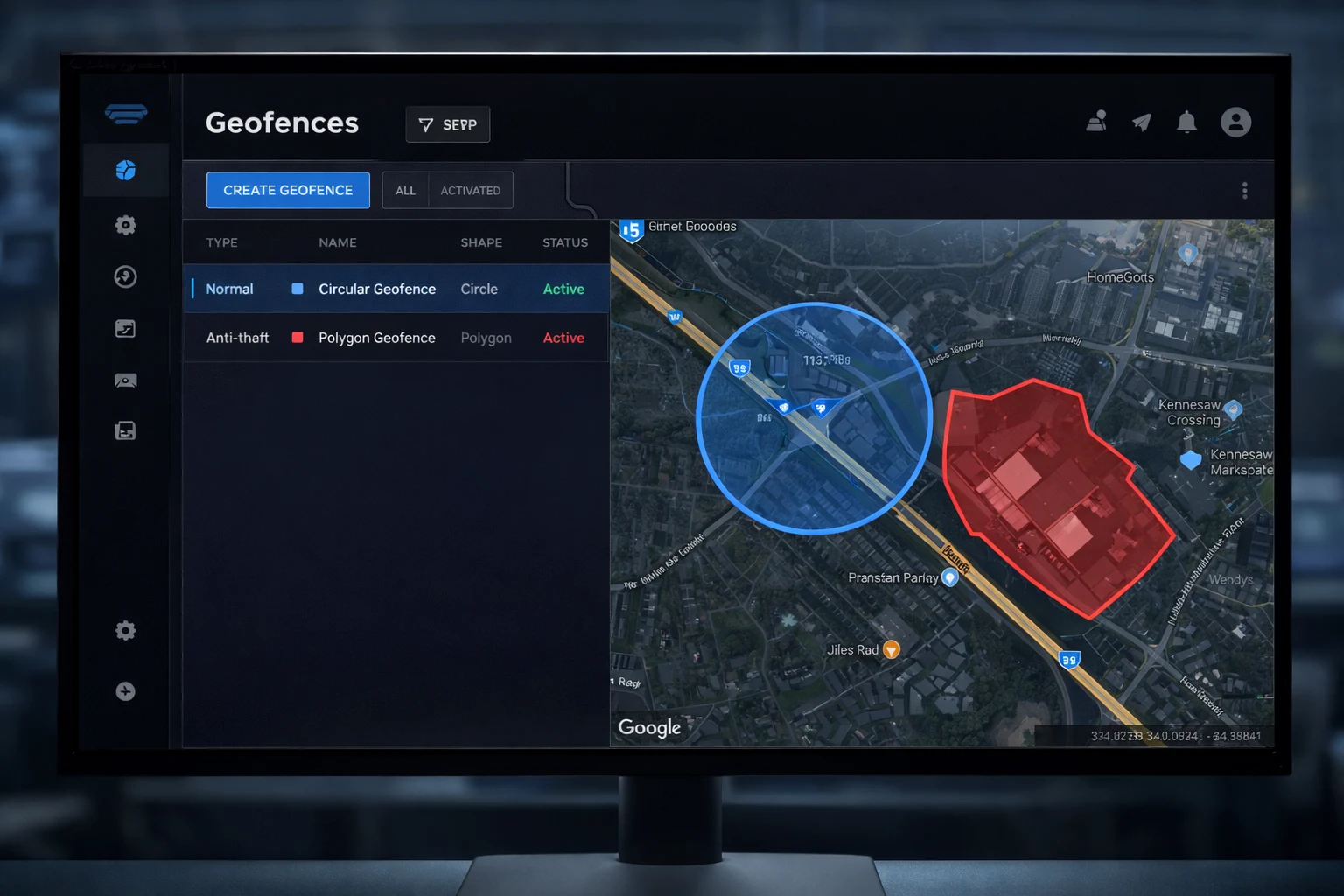Expand the three-dot options menu
The image size is (1344, 896).
(1244, 191)
